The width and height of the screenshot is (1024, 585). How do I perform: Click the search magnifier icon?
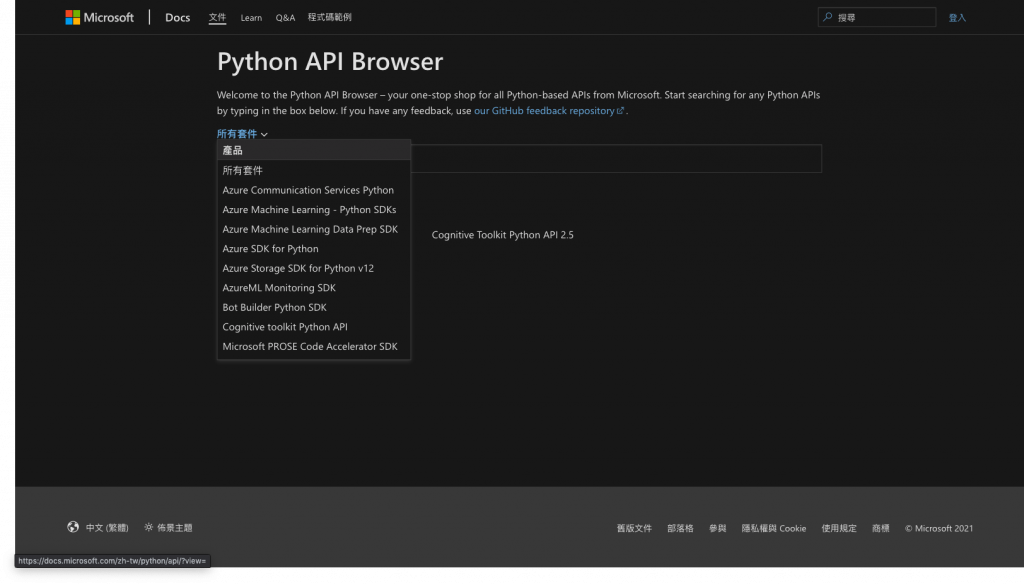(x=827, y=17)
